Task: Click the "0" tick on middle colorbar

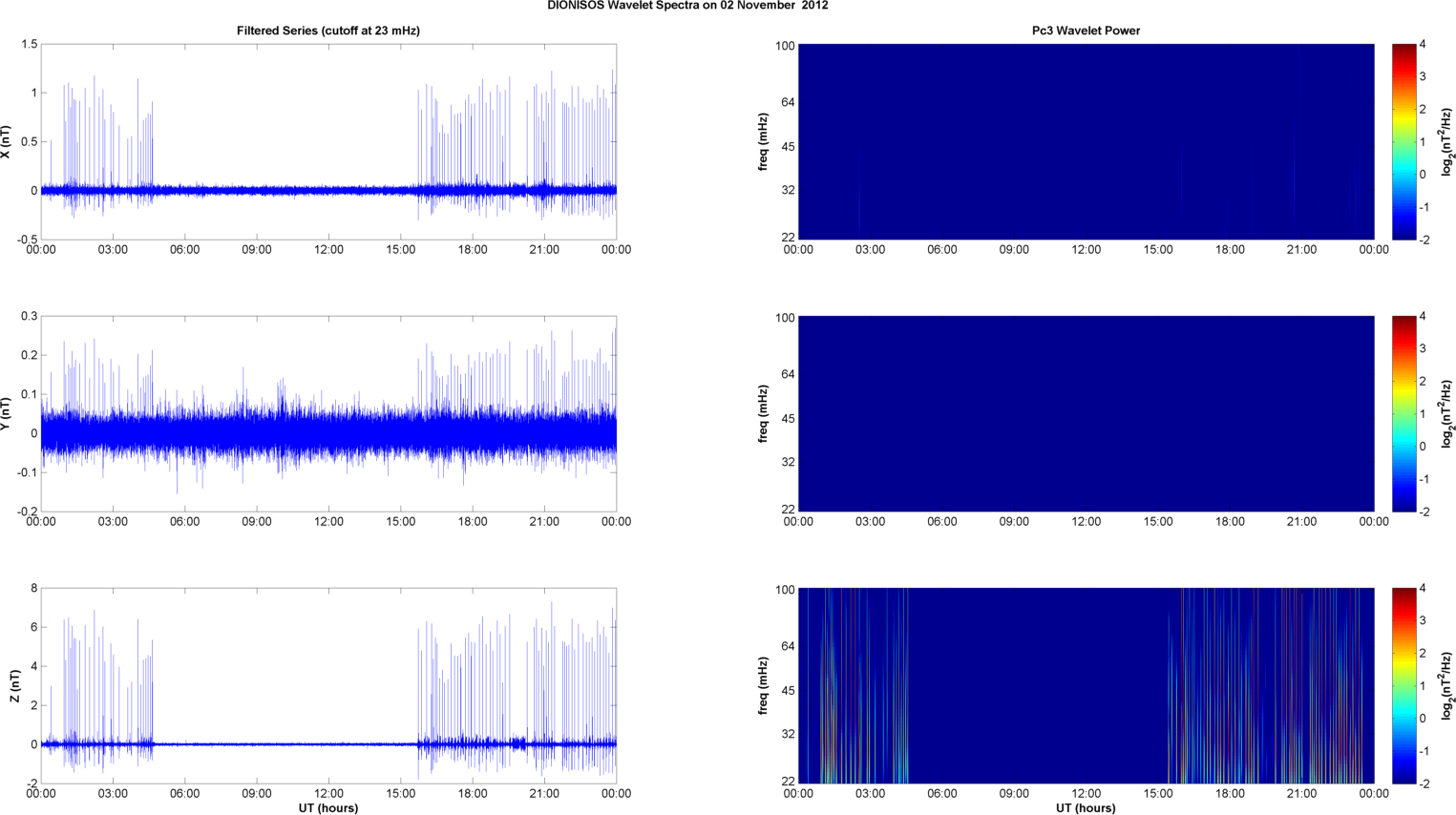Action: pyautogui.click(x=1423, y=447)
